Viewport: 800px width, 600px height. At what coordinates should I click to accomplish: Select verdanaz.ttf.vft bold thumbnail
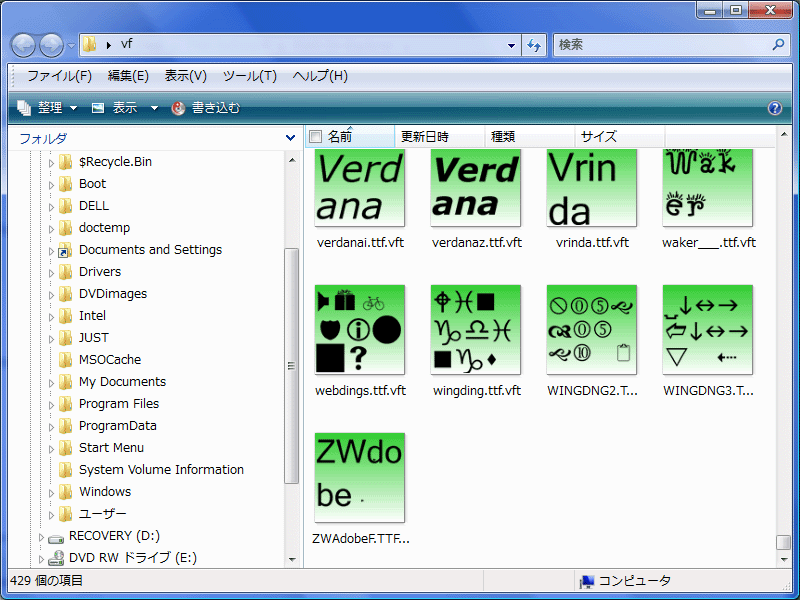coord(476,188)
